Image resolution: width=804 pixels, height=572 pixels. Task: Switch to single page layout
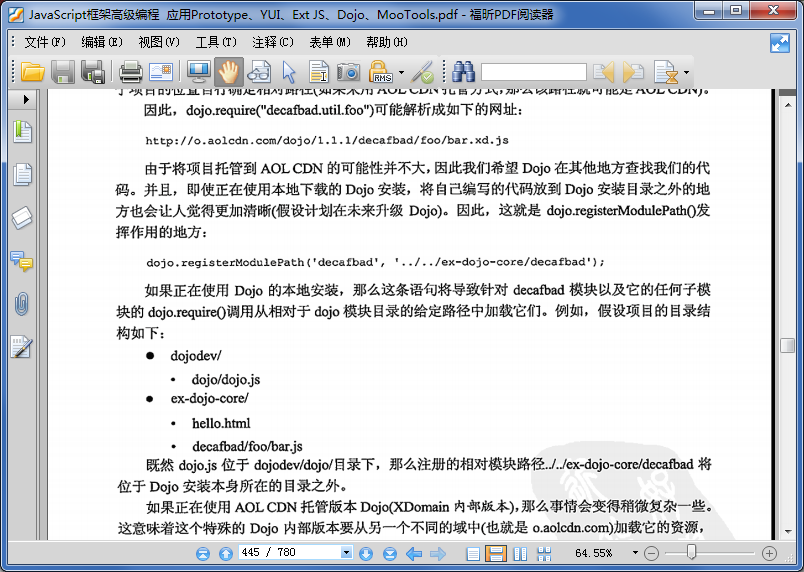tap(473, 554)
